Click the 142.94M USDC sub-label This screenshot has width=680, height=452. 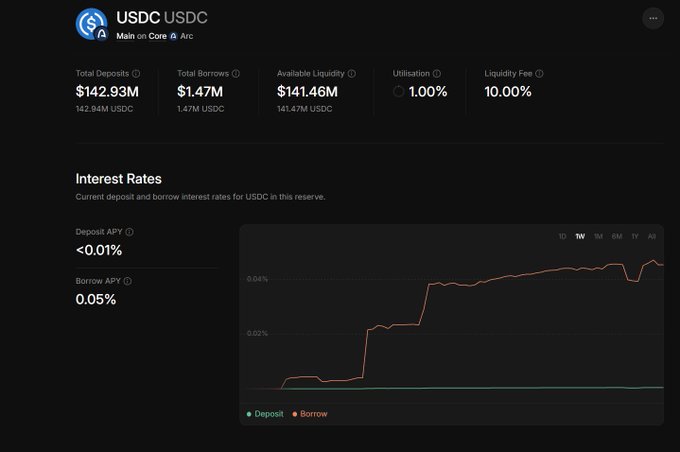point(105,109)
